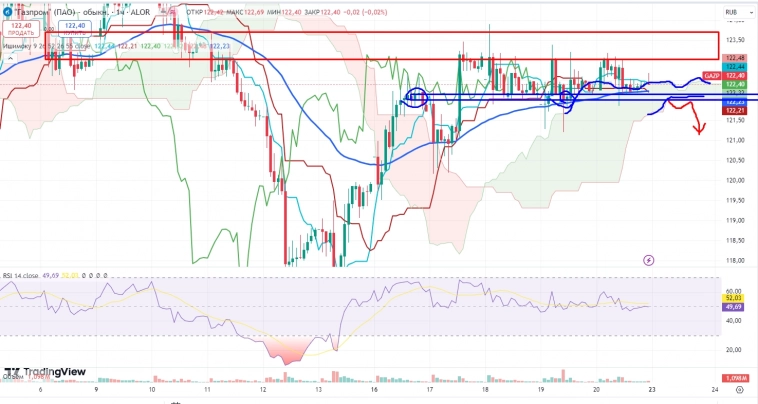Click date label 12 on time axis
Screen dimensions: 758x404
click(263, 390)
